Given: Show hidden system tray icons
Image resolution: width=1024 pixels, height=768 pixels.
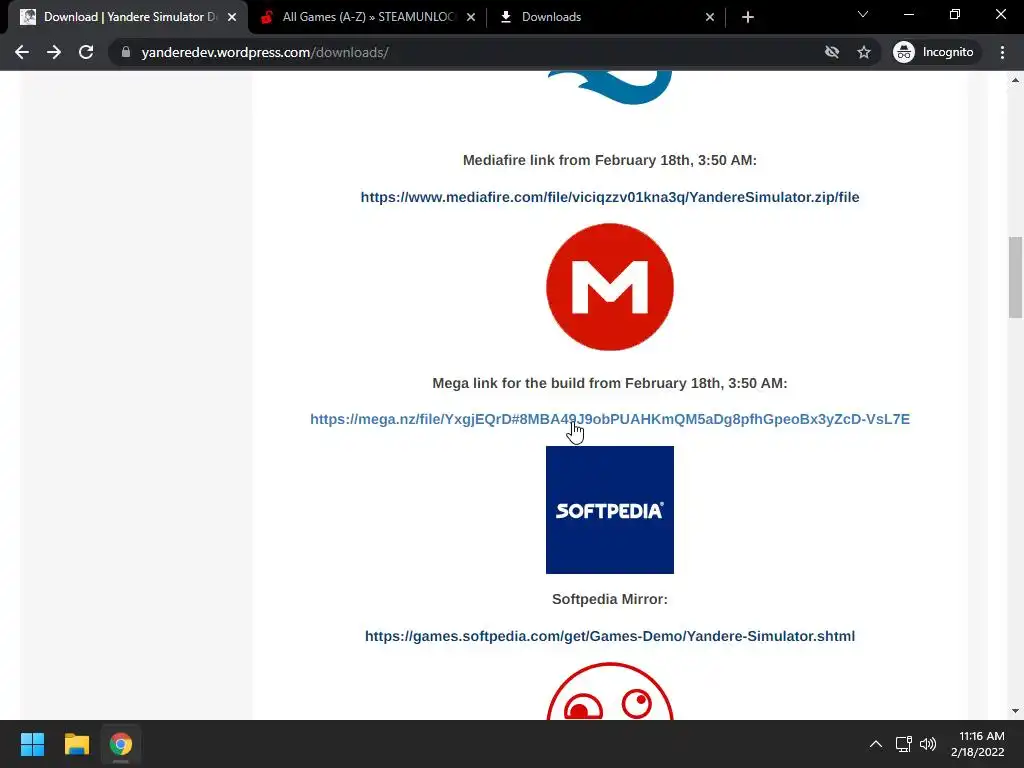Looking at the screenshot, I should [876, 744].
